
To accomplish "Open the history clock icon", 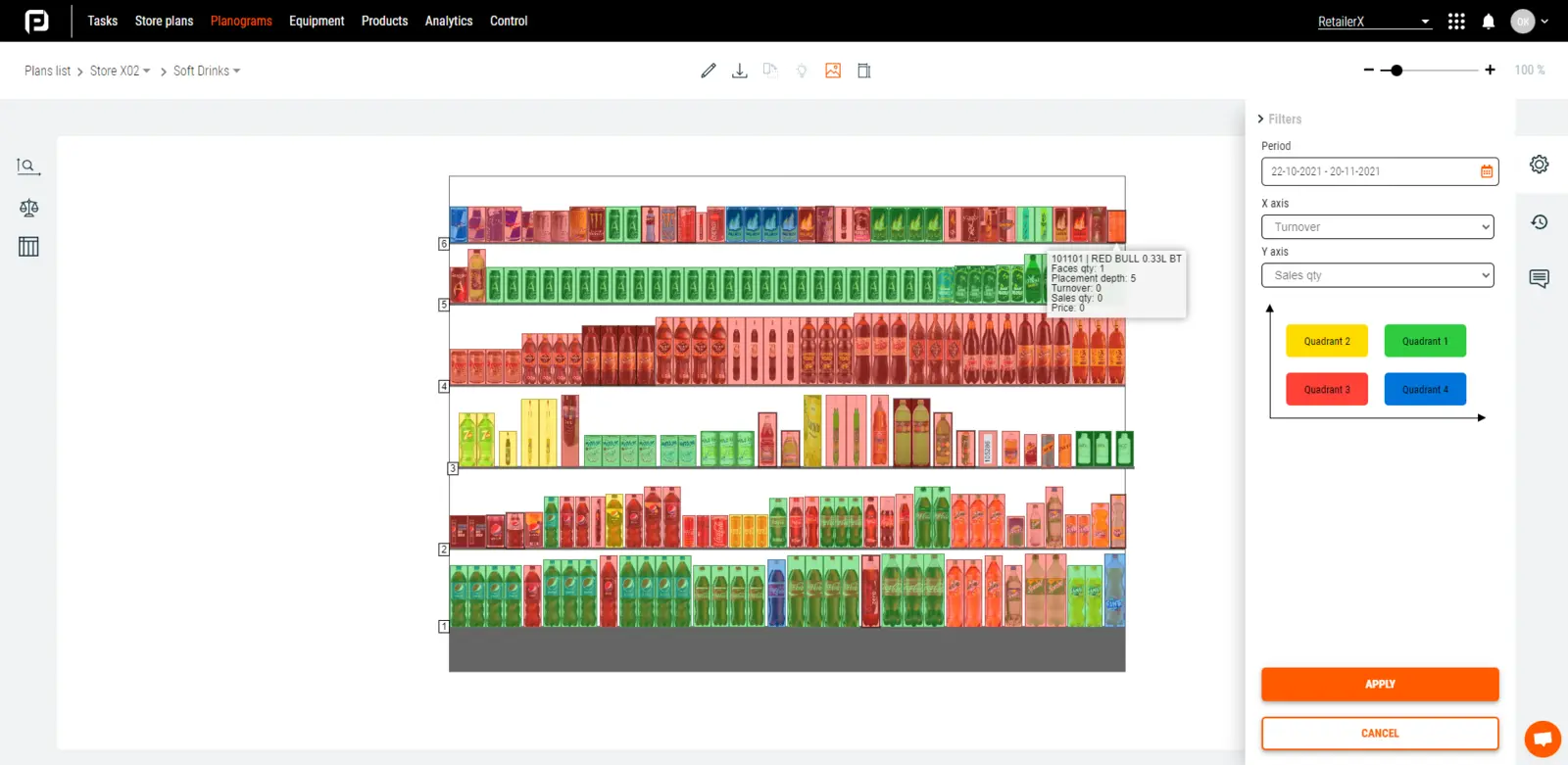I will [1540, 222].
